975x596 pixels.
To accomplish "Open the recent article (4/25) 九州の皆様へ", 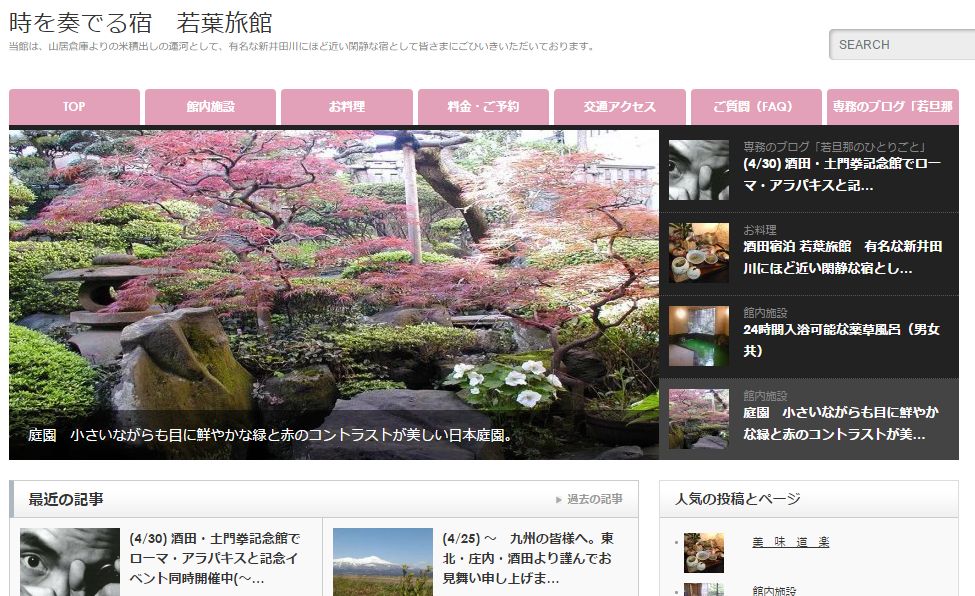I will click(x=528, y=558).
